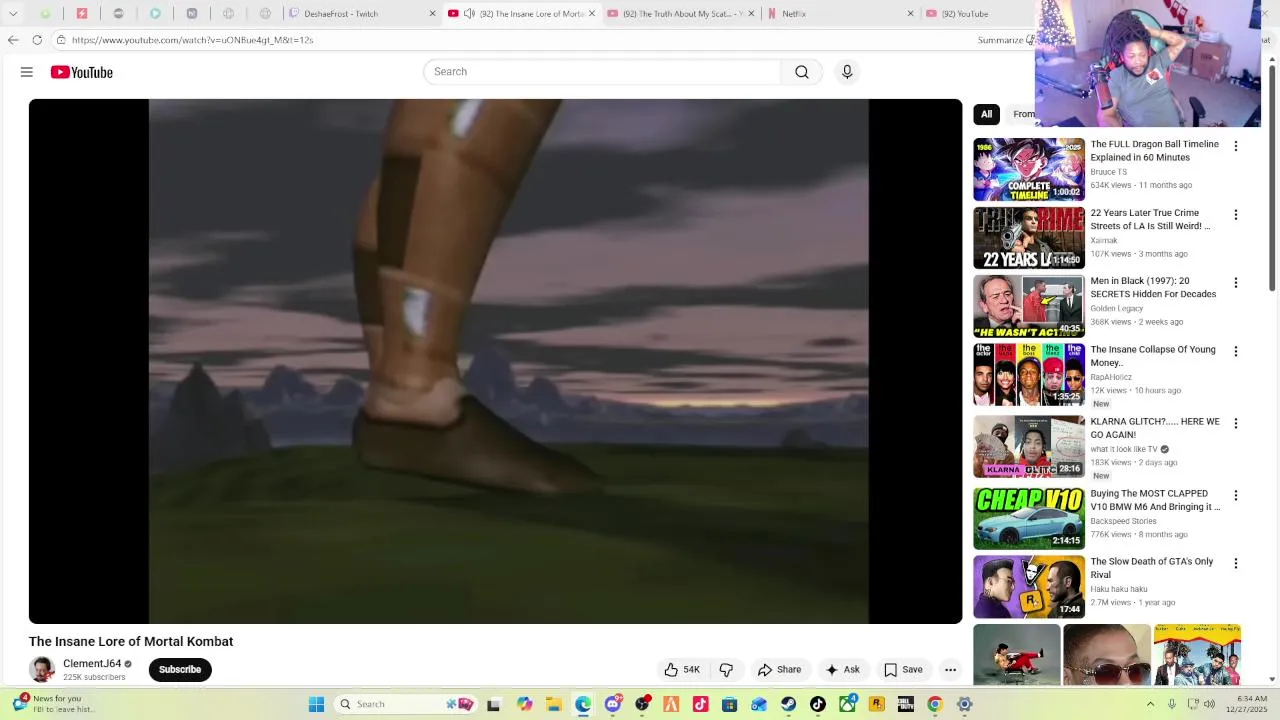Open options for the KLARNA GLITCH video
1280x720 pixels.
point(1236,424)
